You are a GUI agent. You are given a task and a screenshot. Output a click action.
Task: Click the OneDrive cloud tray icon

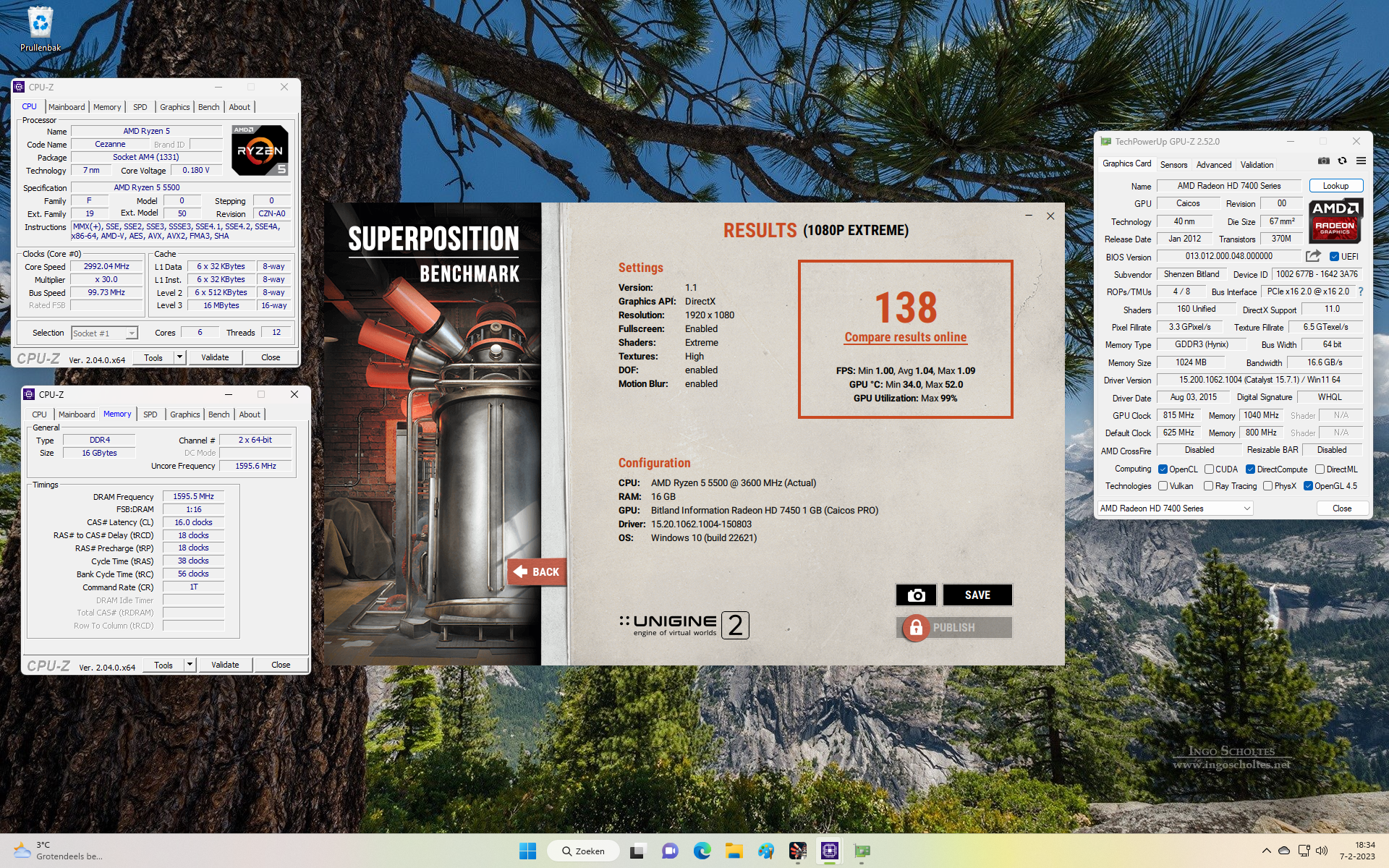click(1284, 851)
